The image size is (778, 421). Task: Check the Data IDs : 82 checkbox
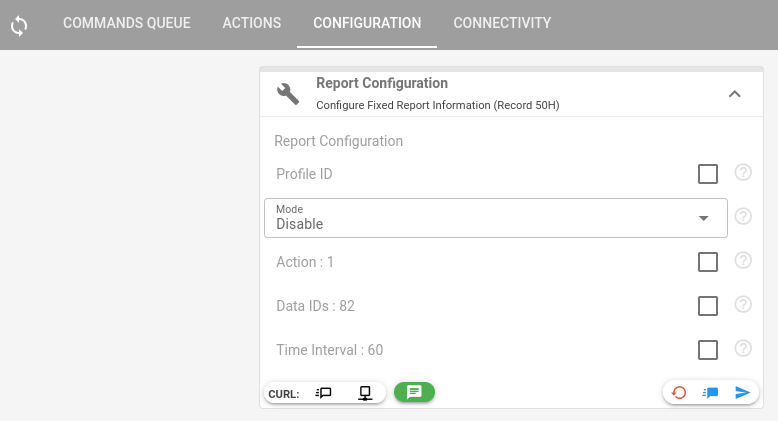(x=708, y=306)
